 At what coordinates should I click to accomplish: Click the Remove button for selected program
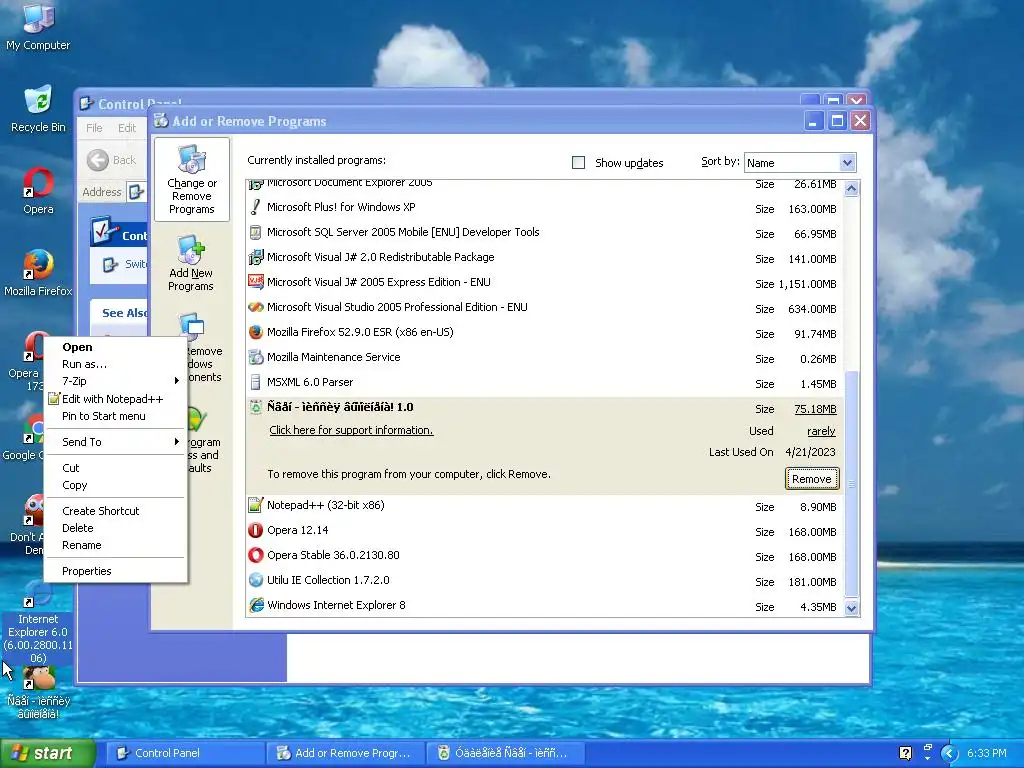pyautogui.click(x=811, y=479)
